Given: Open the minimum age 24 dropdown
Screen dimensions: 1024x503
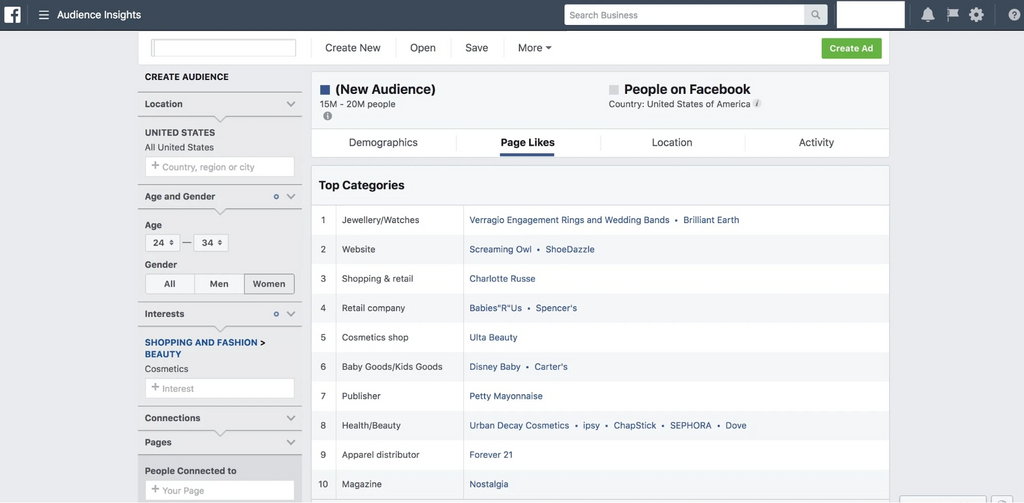Looking at the screenshot, I should (x=162, y=243).
